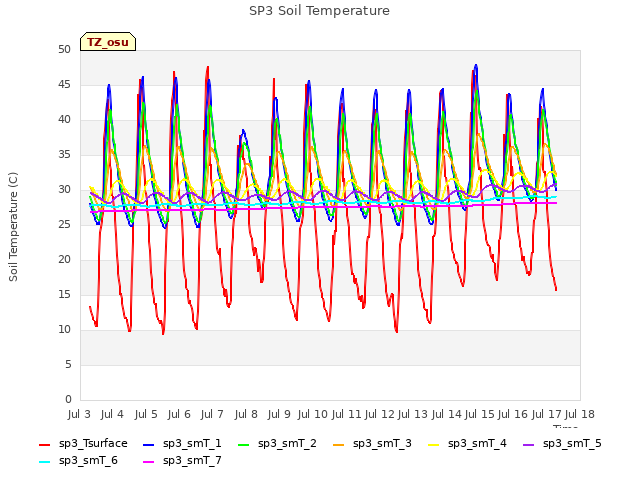Click the Jul 4 x-axis tick label

[x=112, y=414]
